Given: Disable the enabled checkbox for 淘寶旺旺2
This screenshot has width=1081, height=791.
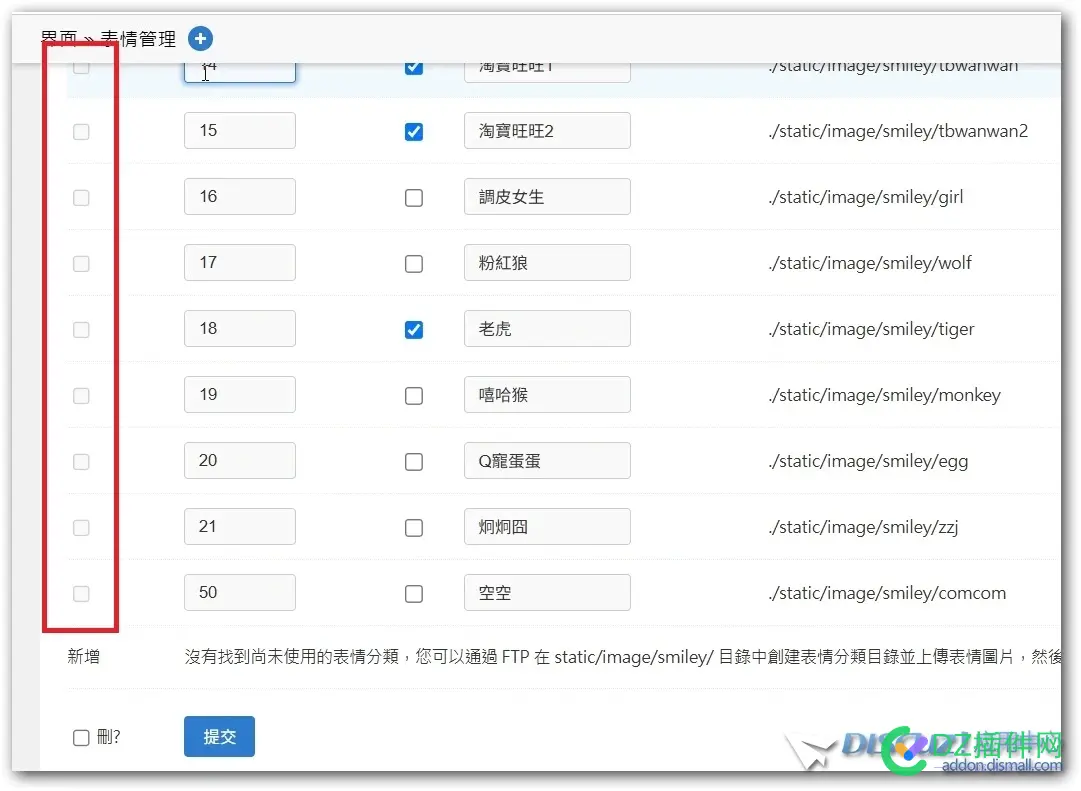Looking at the screenshot, I should pos(414,132).
